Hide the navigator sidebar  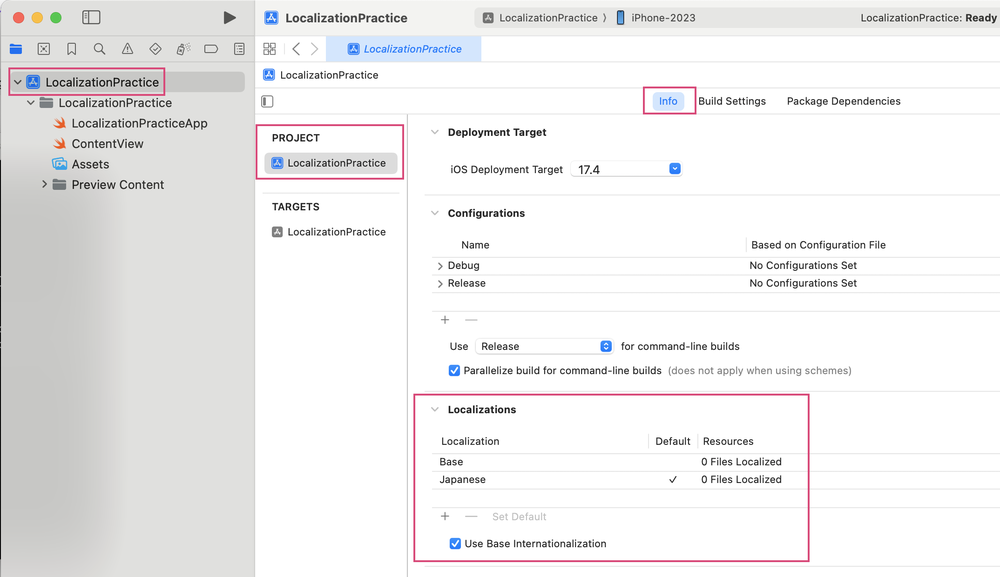(91, 18)
